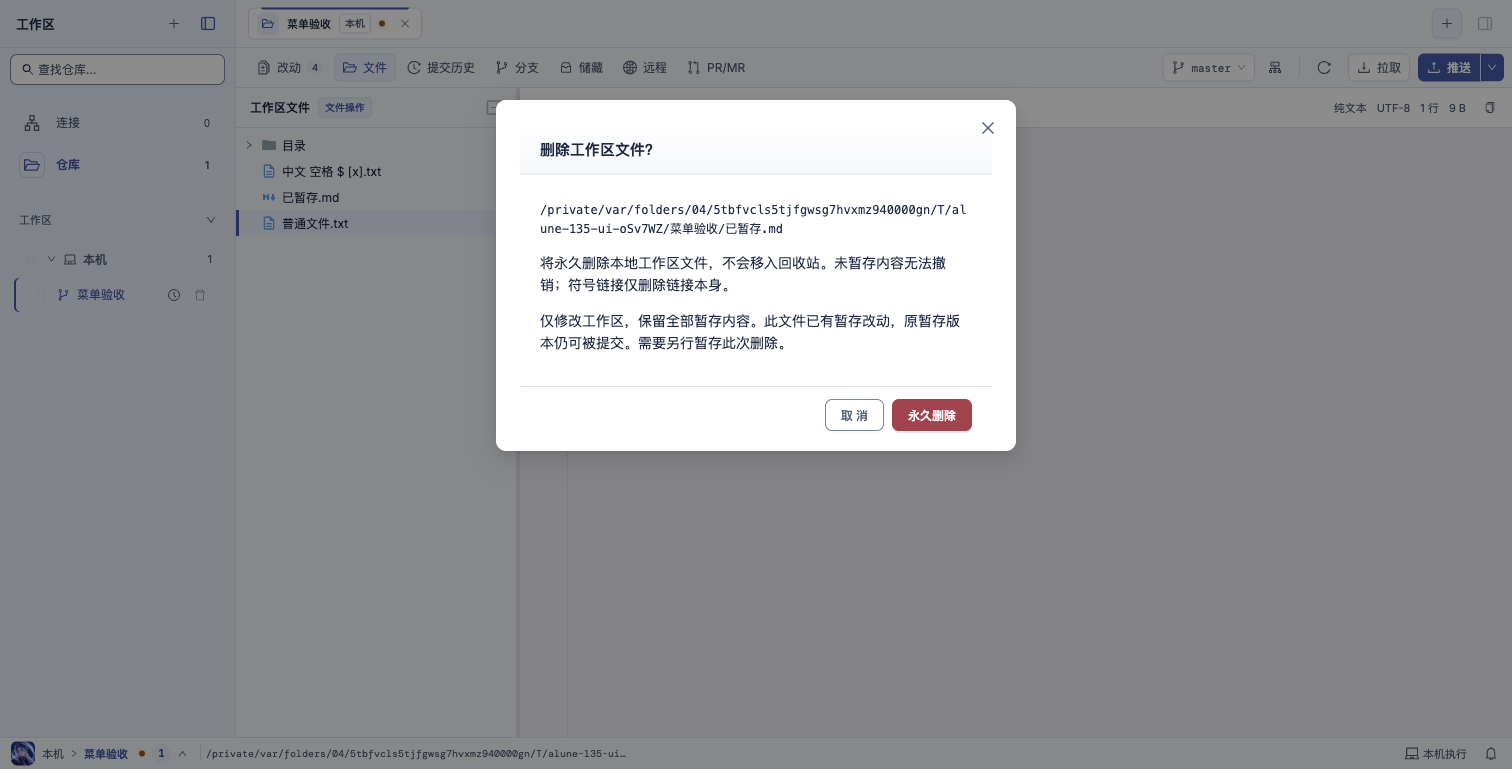1512x769 pixels.
Task: Click the 拉取 pull button
Action: click(1379, 68)
